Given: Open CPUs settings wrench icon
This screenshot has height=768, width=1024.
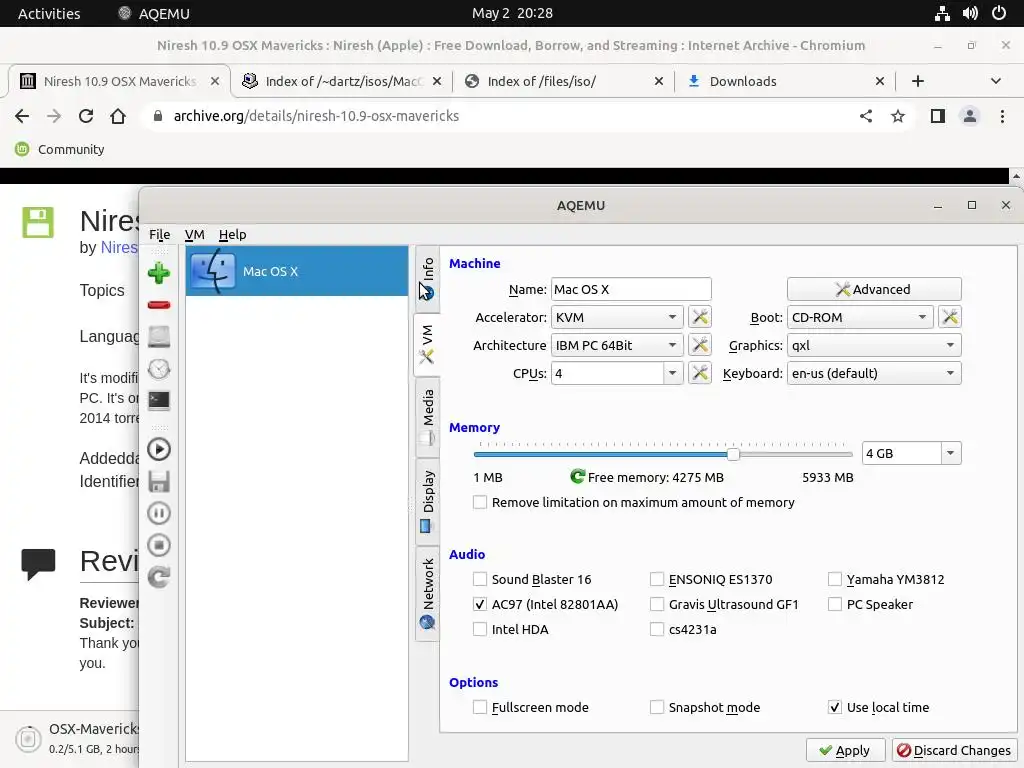Looking at the screenshot, I should pos(699,374).
